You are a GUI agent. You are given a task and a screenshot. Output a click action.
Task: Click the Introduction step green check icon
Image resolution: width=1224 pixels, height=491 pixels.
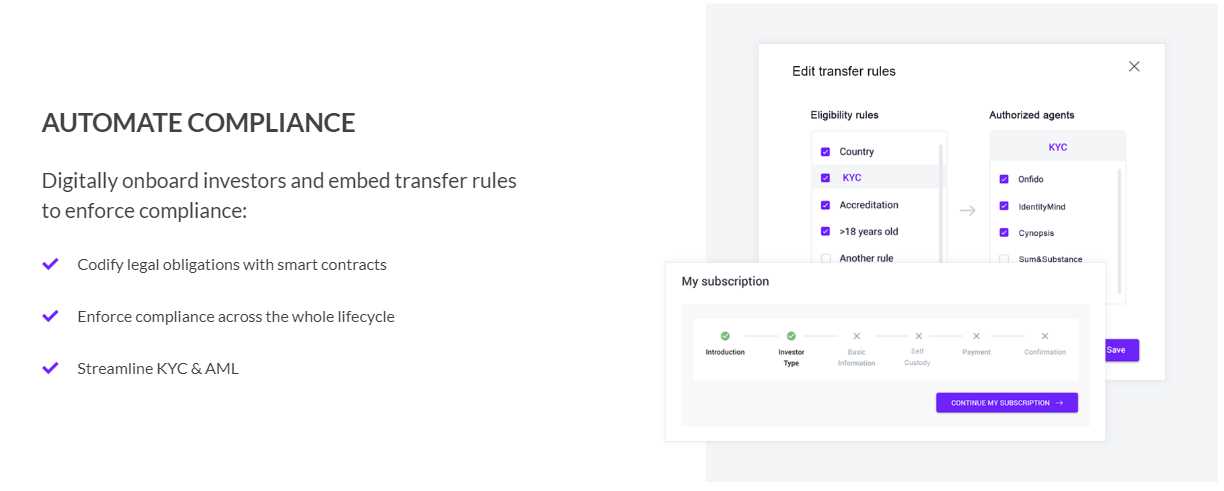(725, 336)
